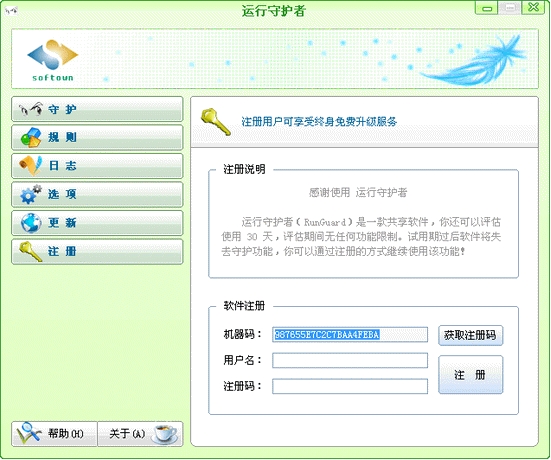Open the 选项 (Options) section
Screen dimensions: 551x460
tap(97, 194)
